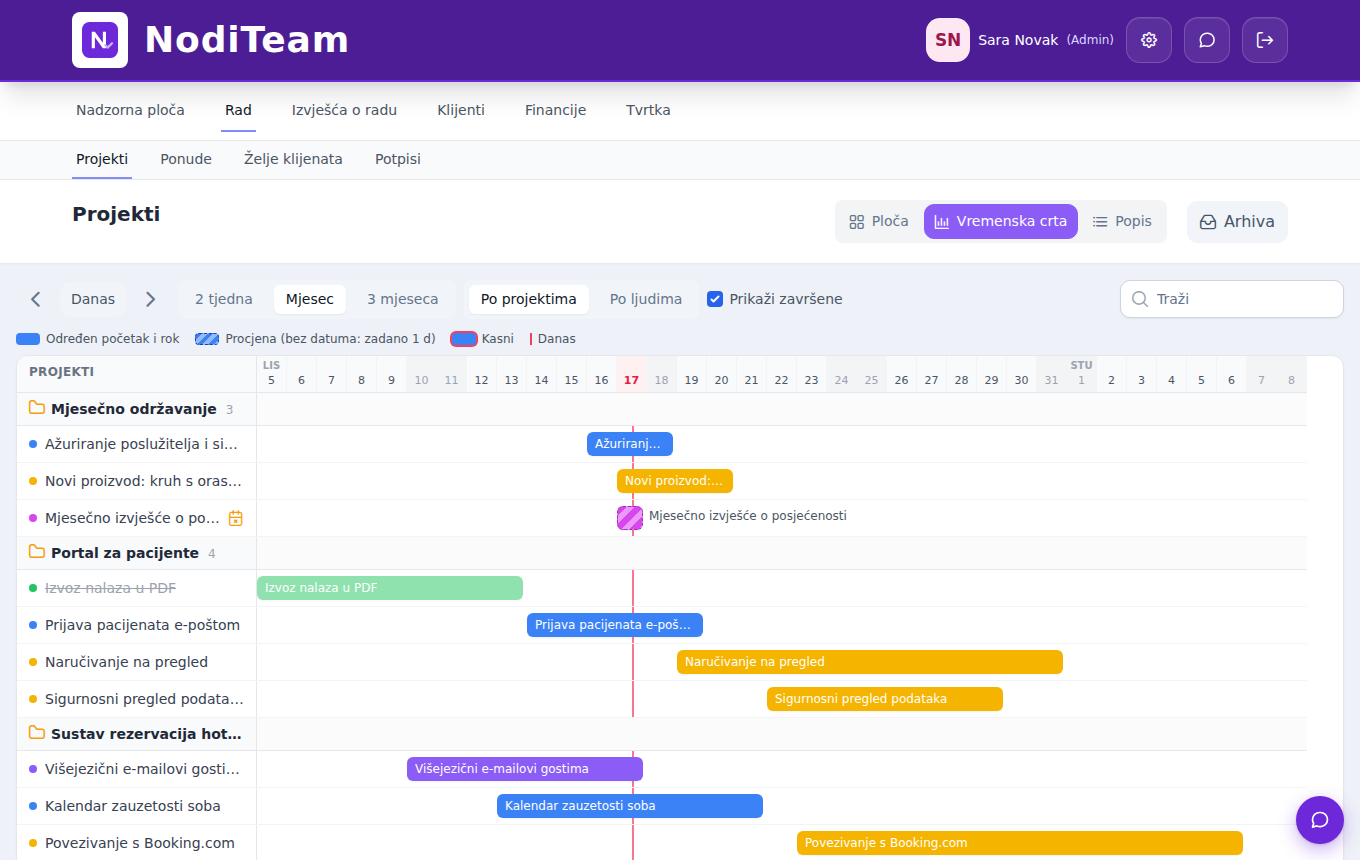The image size is (1360, 860).
Task: Open the Financije menu item
Action: [x=555, y=110]
